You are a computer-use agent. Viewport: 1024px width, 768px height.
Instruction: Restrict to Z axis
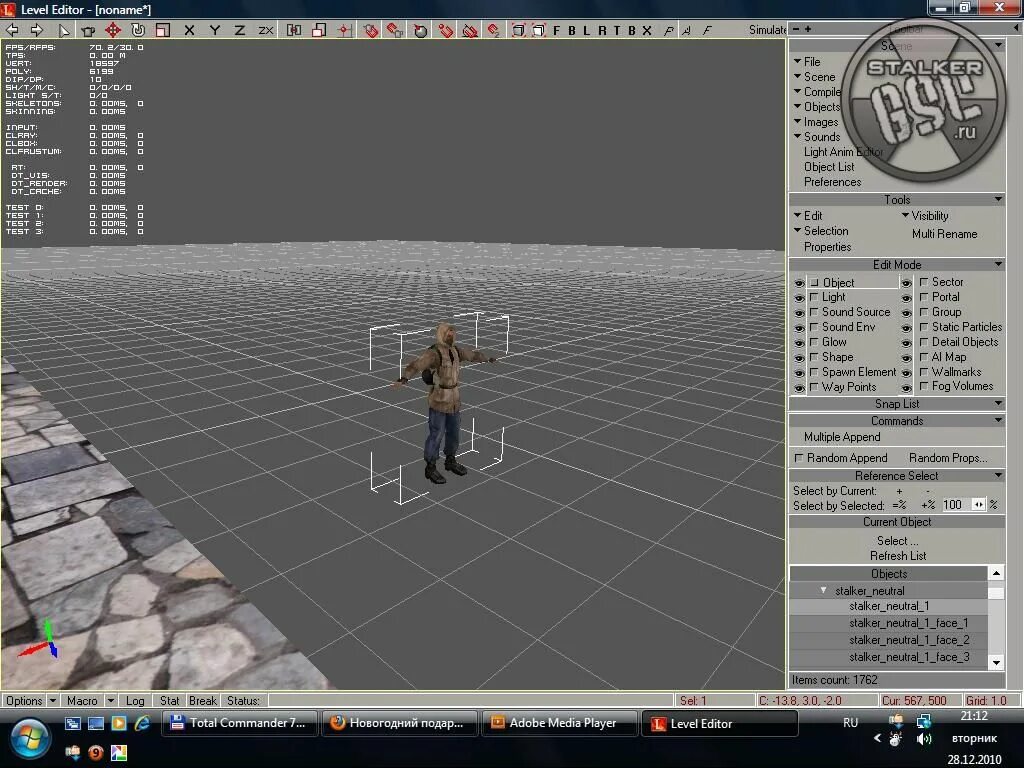coord(240,30)
